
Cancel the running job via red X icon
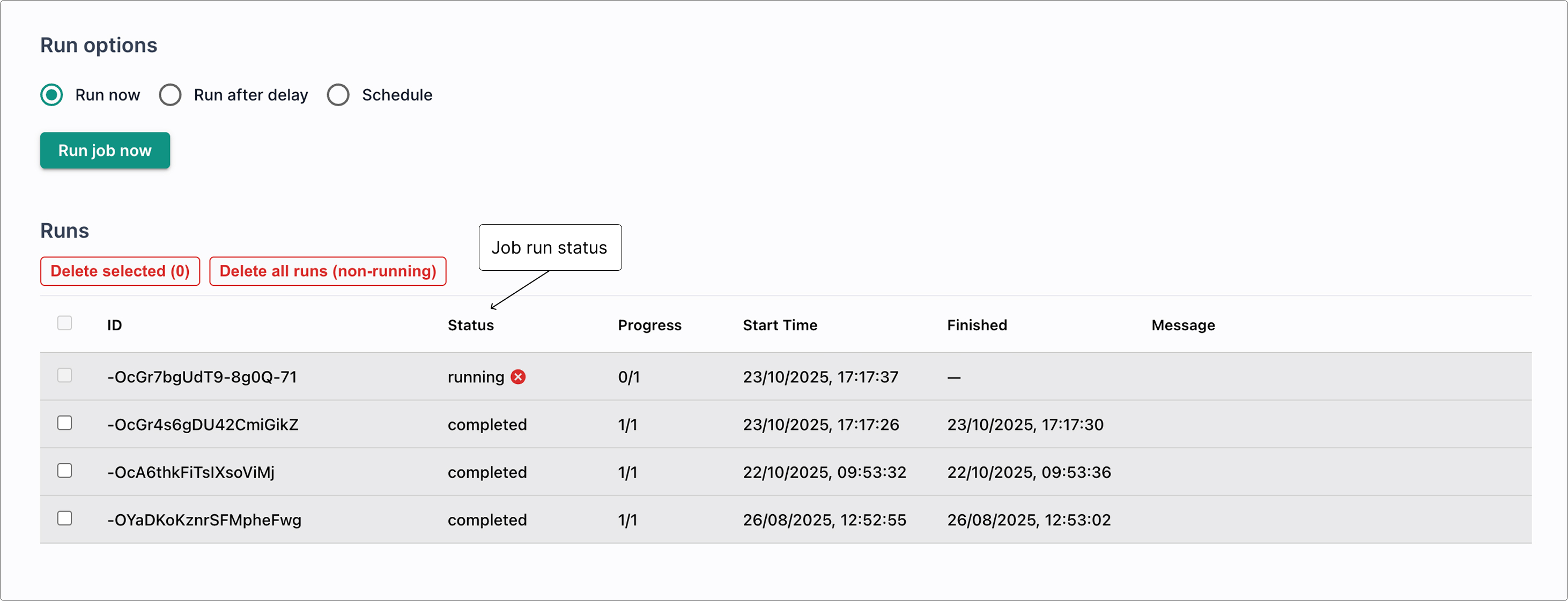coord(518,377)
